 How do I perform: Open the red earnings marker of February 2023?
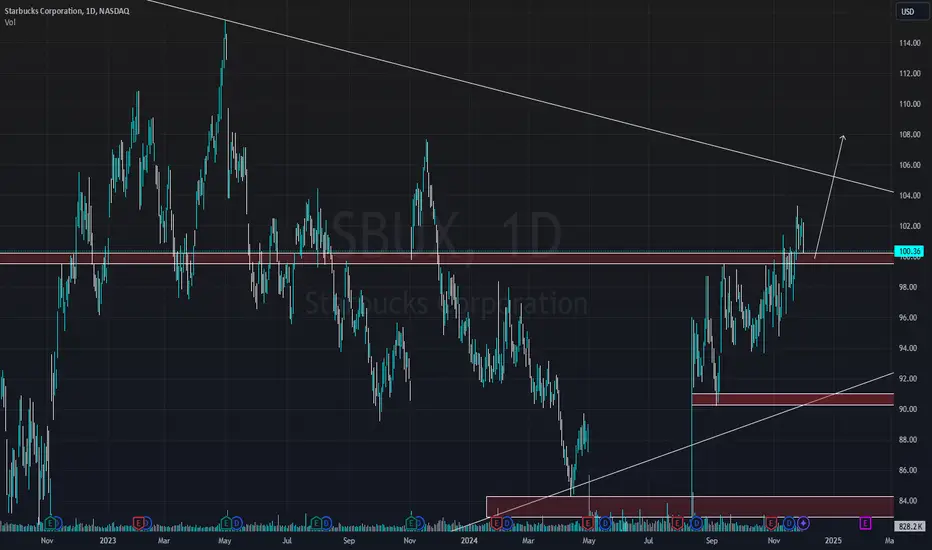coord(138,523)
